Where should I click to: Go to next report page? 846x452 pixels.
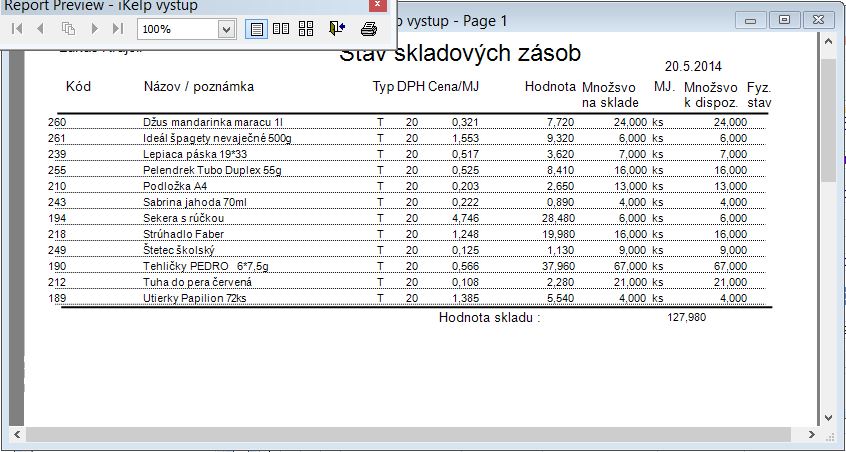(x=95, y=29)
